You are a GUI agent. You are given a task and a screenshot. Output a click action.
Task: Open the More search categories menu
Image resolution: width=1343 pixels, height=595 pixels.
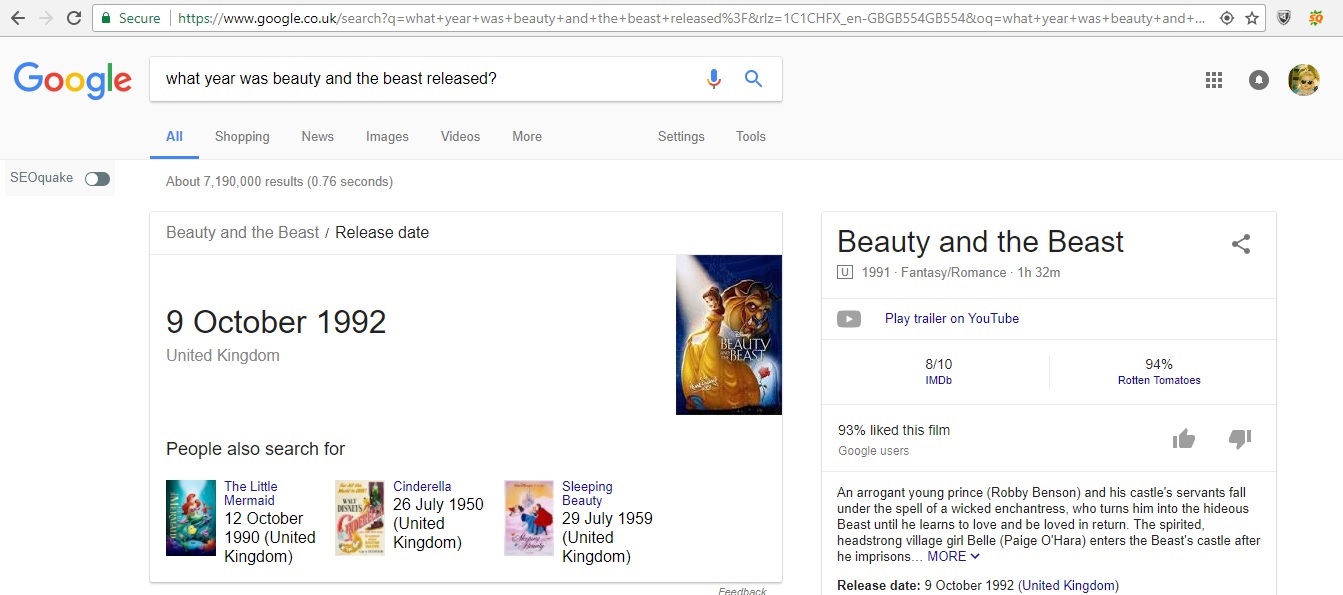point(527,137)
